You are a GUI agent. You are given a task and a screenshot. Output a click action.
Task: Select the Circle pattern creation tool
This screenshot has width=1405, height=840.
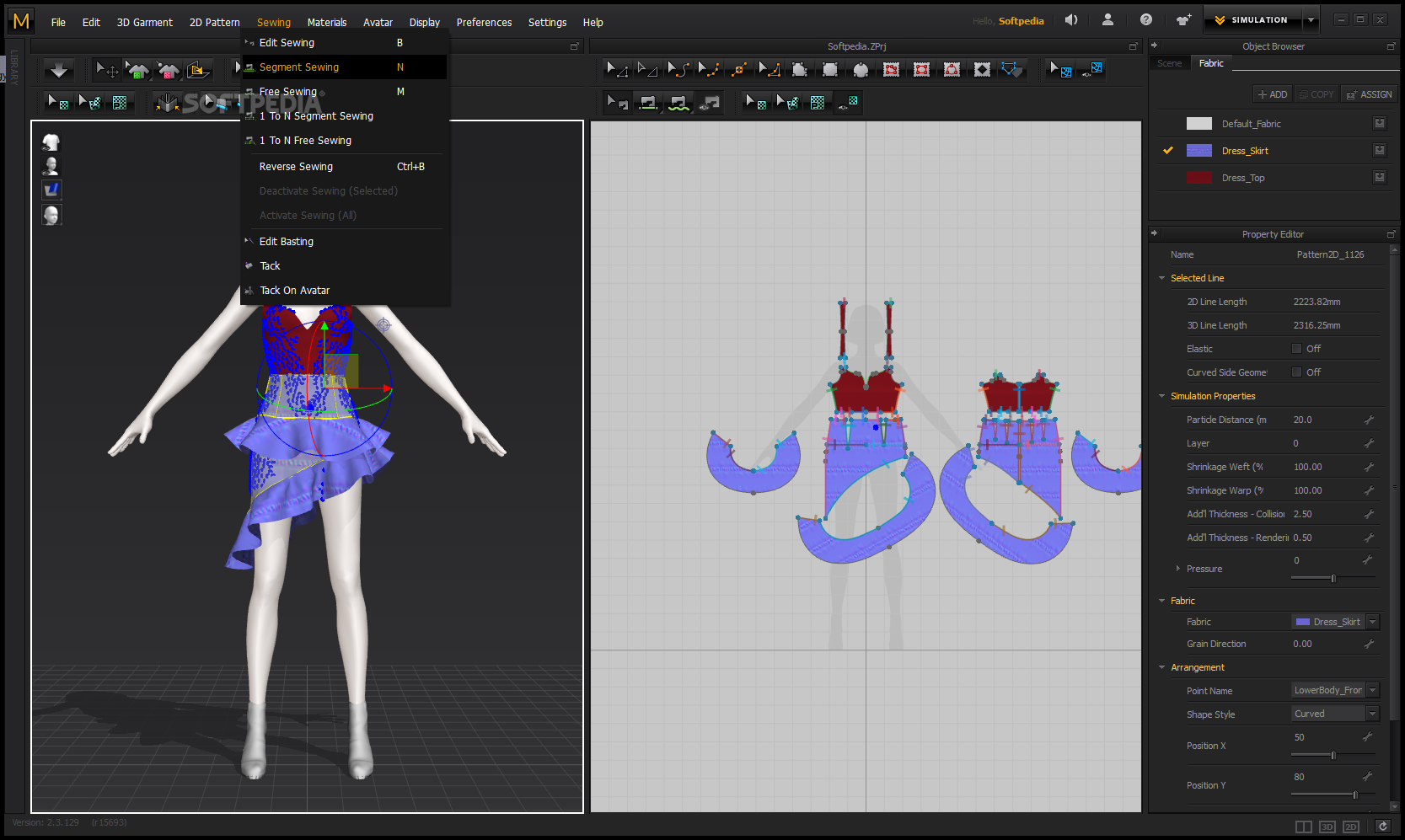(x=861, y=70)
